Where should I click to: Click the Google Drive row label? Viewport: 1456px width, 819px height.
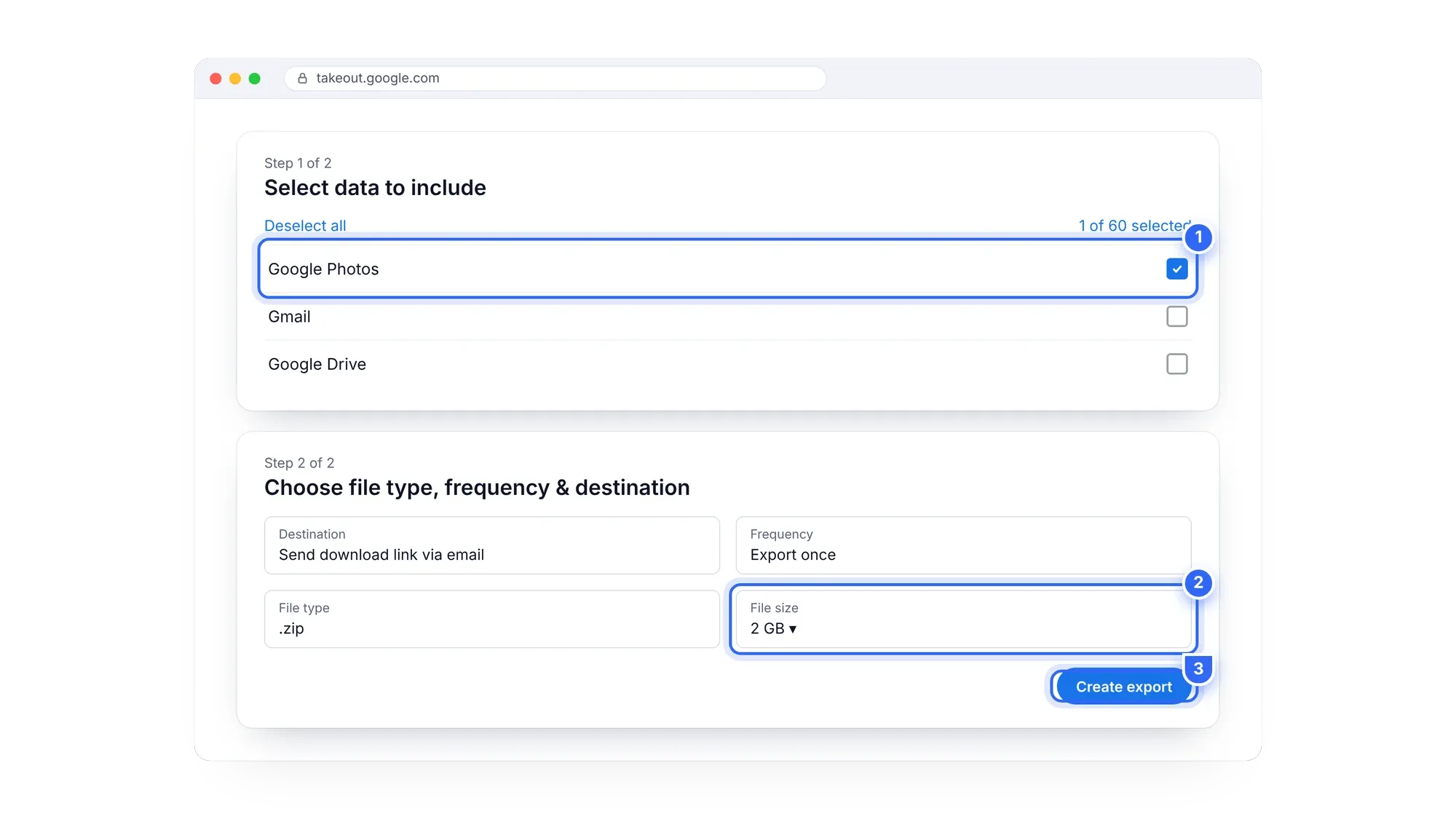(x=317, y=364)
